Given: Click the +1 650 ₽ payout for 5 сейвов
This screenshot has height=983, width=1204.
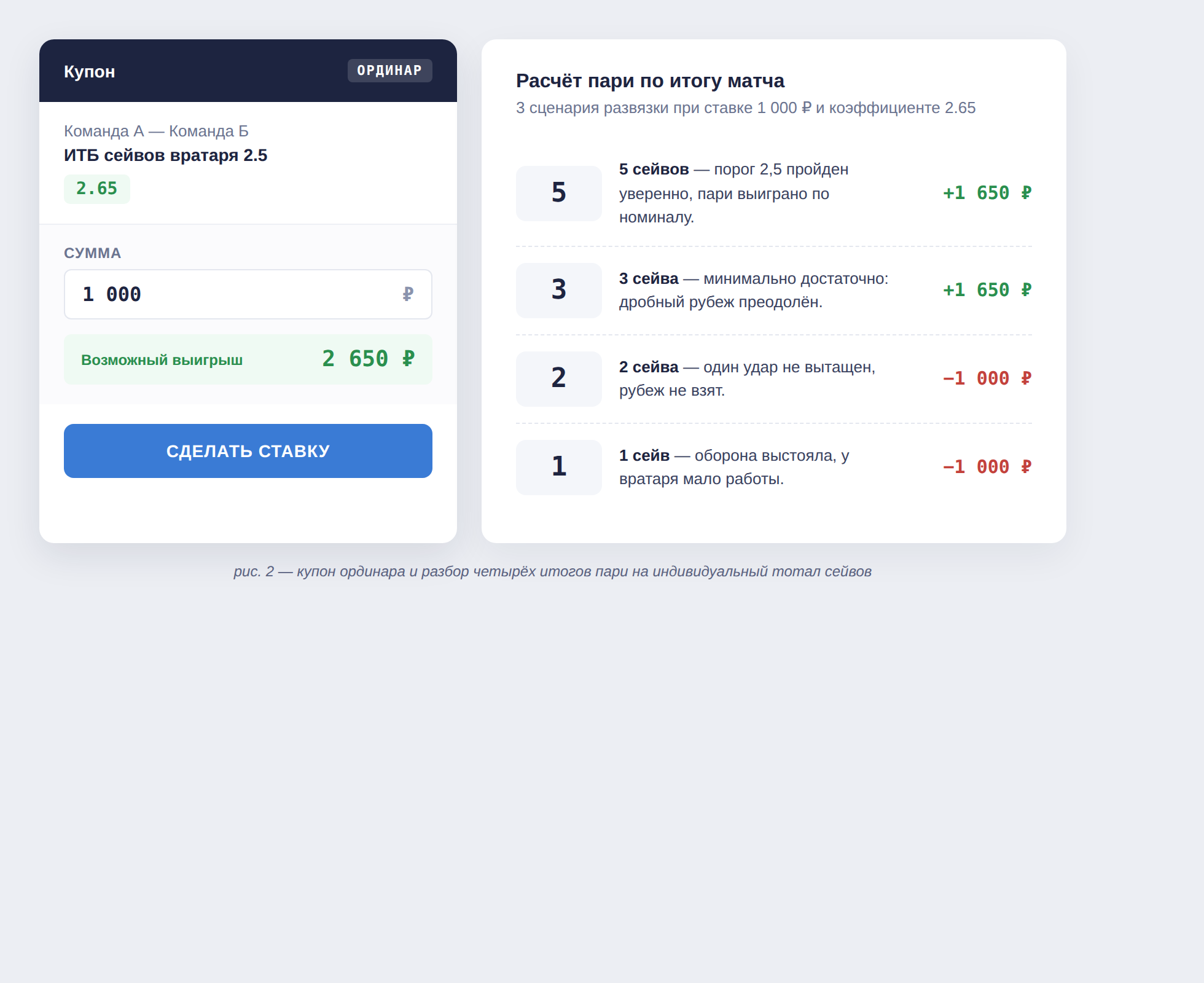Looking at the screenshot, I should [x=987, y=194].
